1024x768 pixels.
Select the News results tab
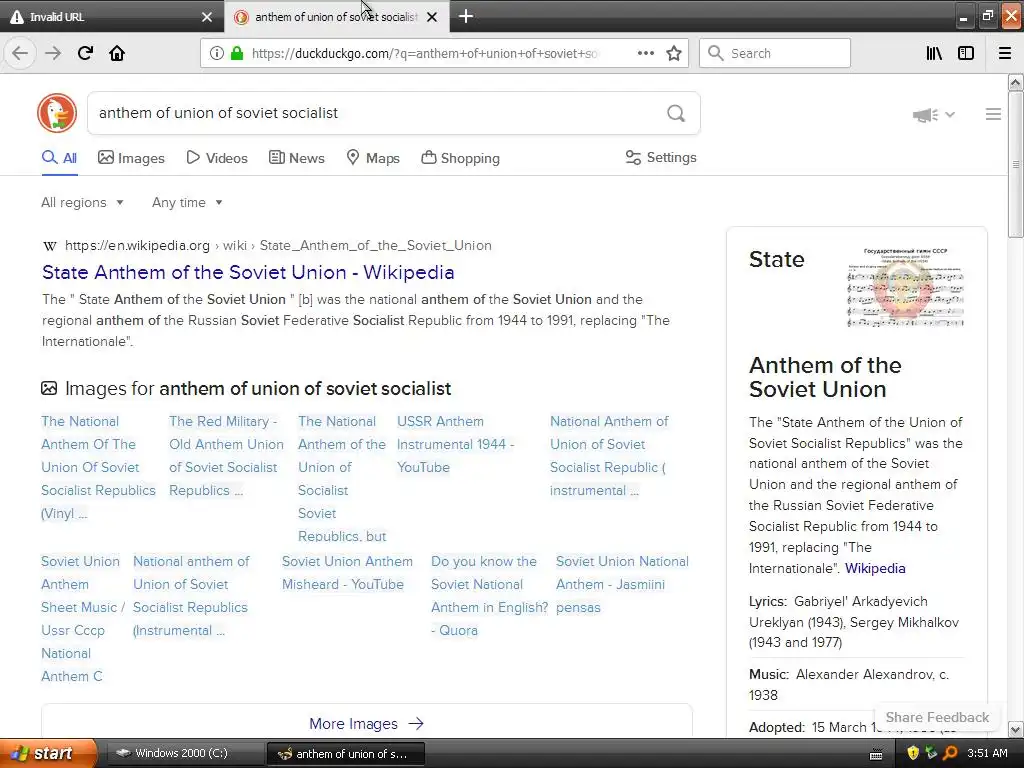[296, 158]
